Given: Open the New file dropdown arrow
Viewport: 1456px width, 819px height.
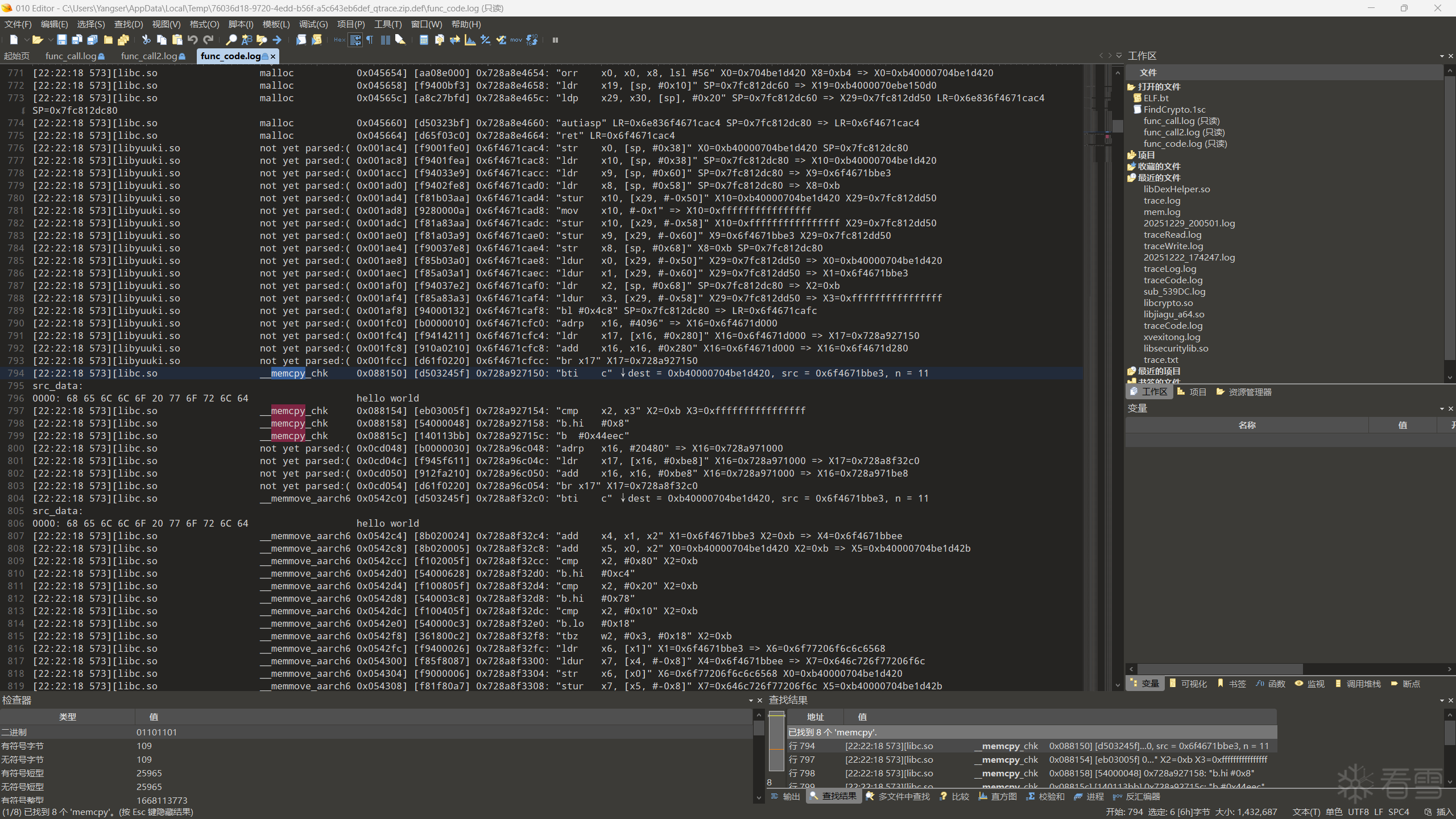Looking at the screenshot, I should (x=26, y=40).
